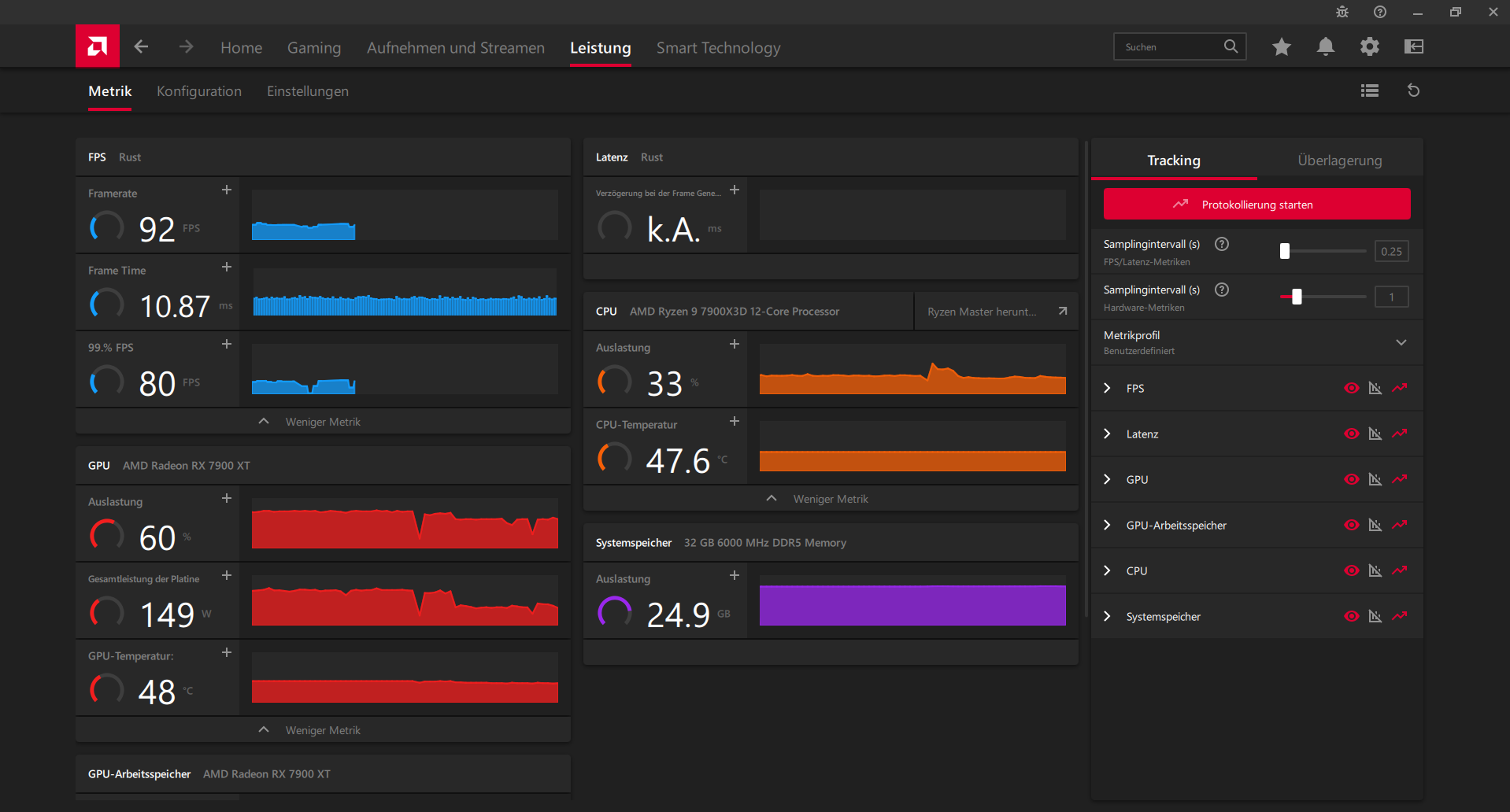1510x812 pixels.
Task: Add Frame Time metric with plus icon
Action: click(227, 267)
